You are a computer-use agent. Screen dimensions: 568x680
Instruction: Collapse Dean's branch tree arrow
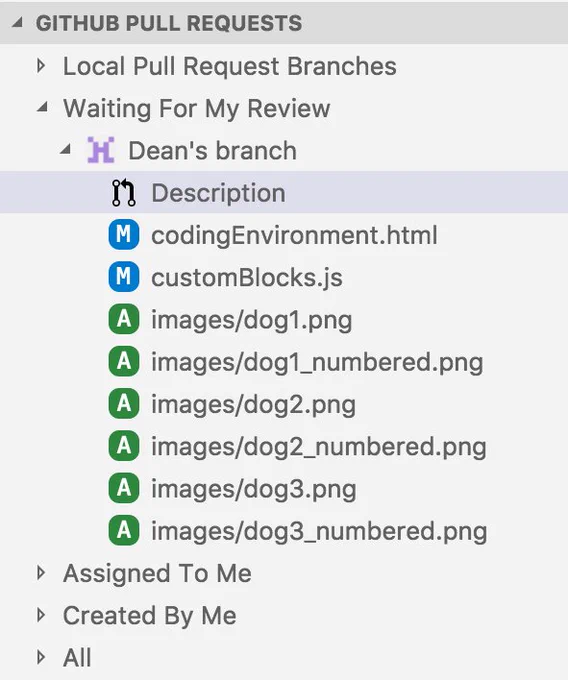(x=65, y=149)
